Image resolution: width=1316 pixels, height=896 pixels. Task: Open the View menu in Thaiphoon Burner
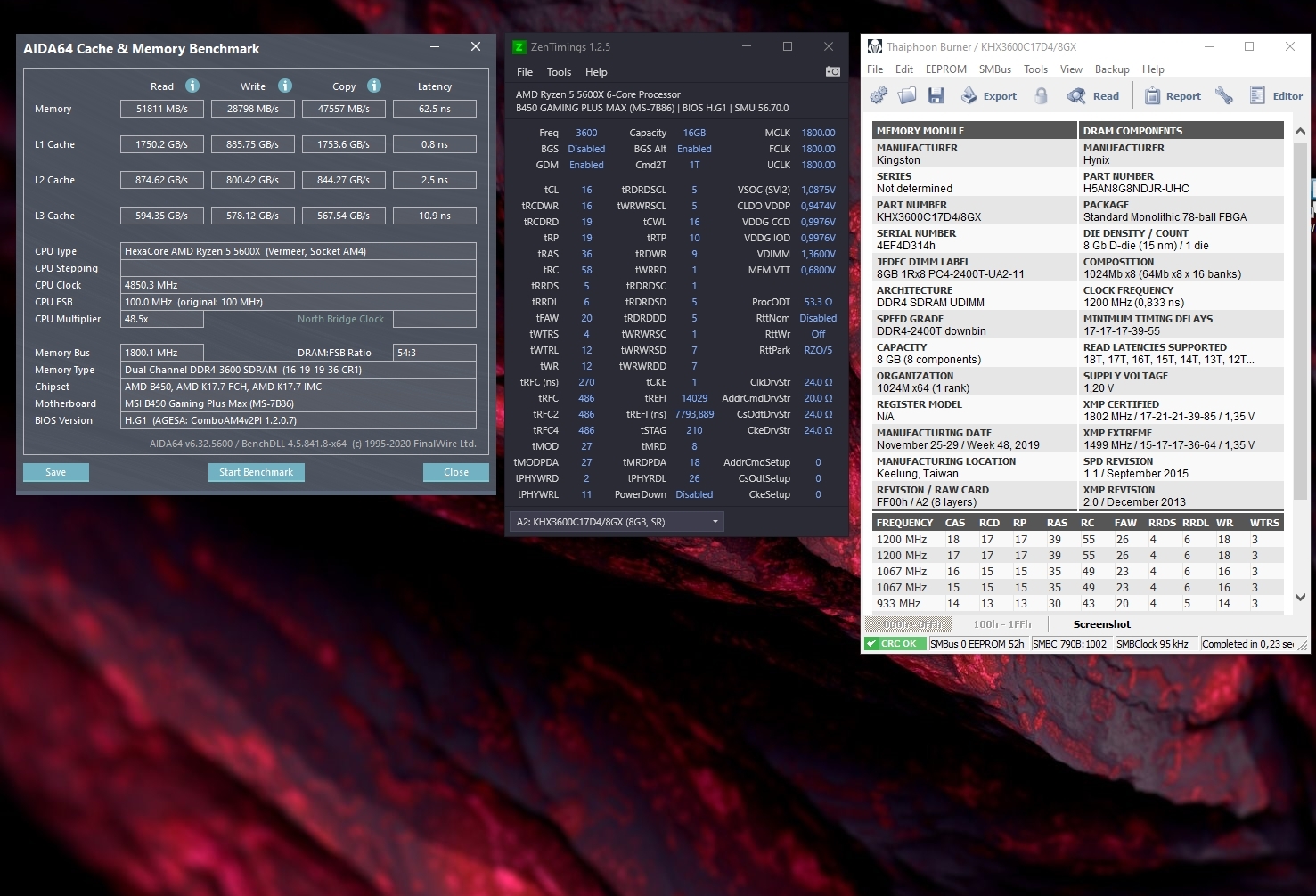pos(1071,69)
